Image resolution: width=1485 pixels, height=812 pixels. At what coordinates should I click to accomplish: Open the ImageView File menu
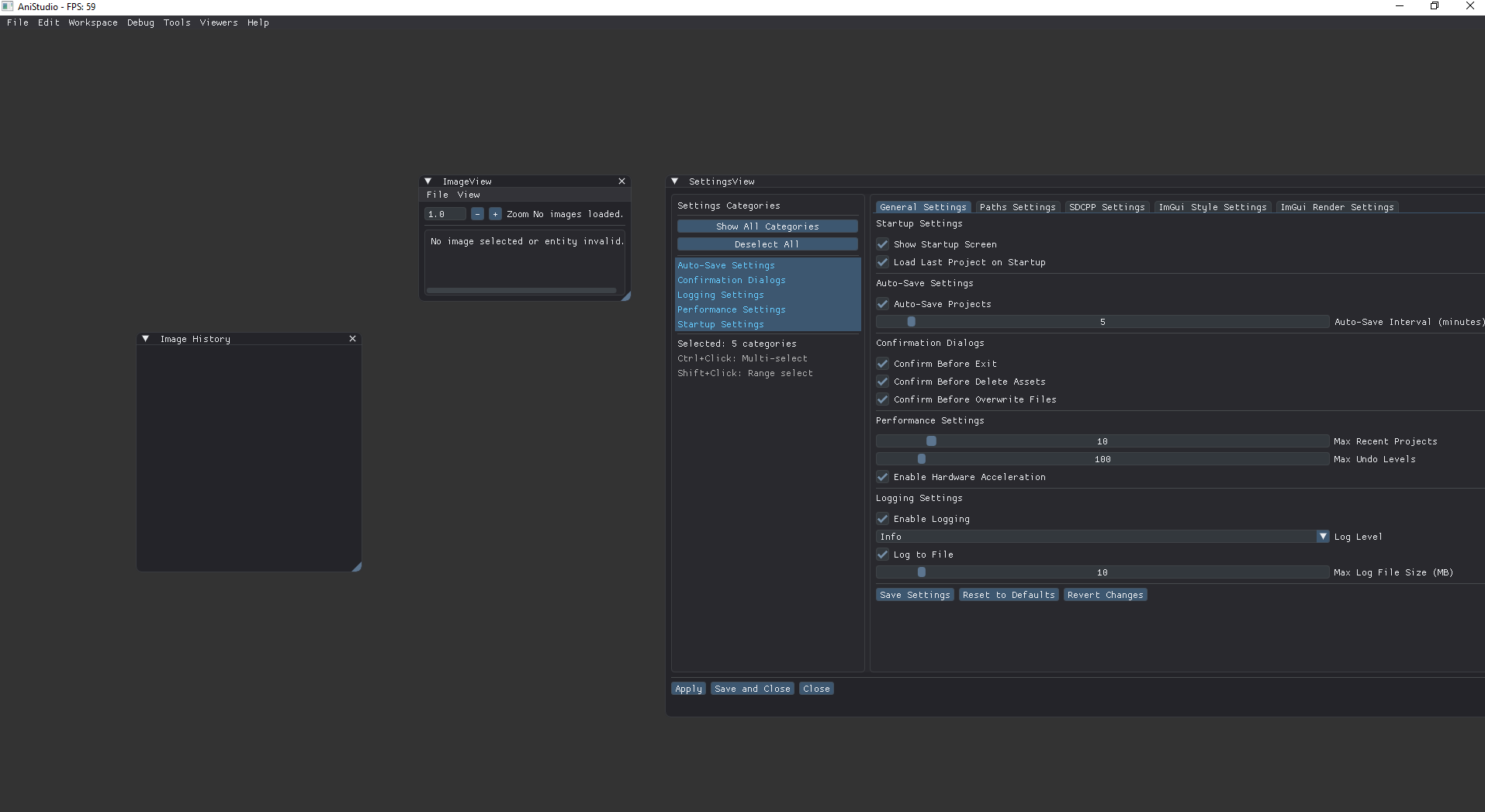438,195
